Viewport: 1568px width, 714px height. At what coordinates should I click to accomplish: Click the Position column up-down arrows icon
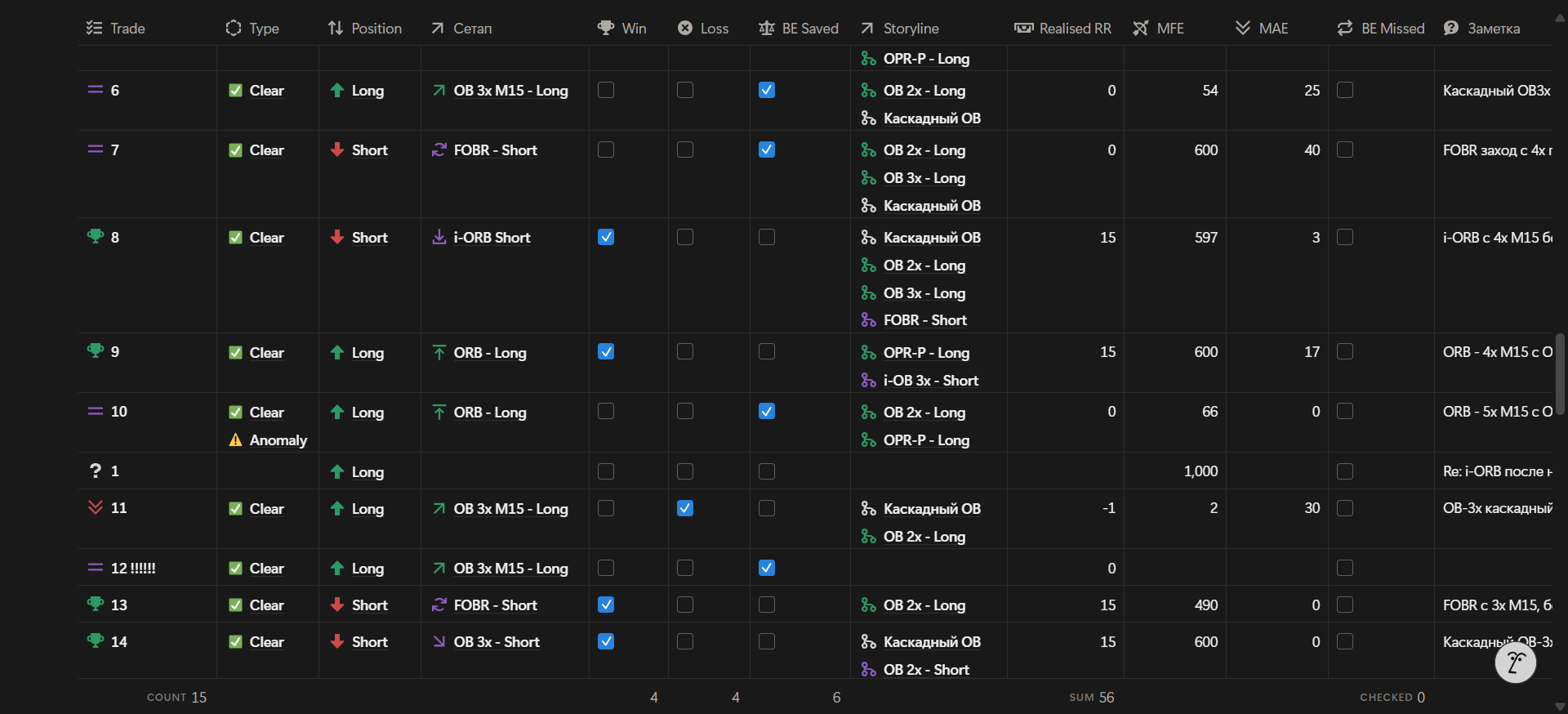[x=336, y=28]
